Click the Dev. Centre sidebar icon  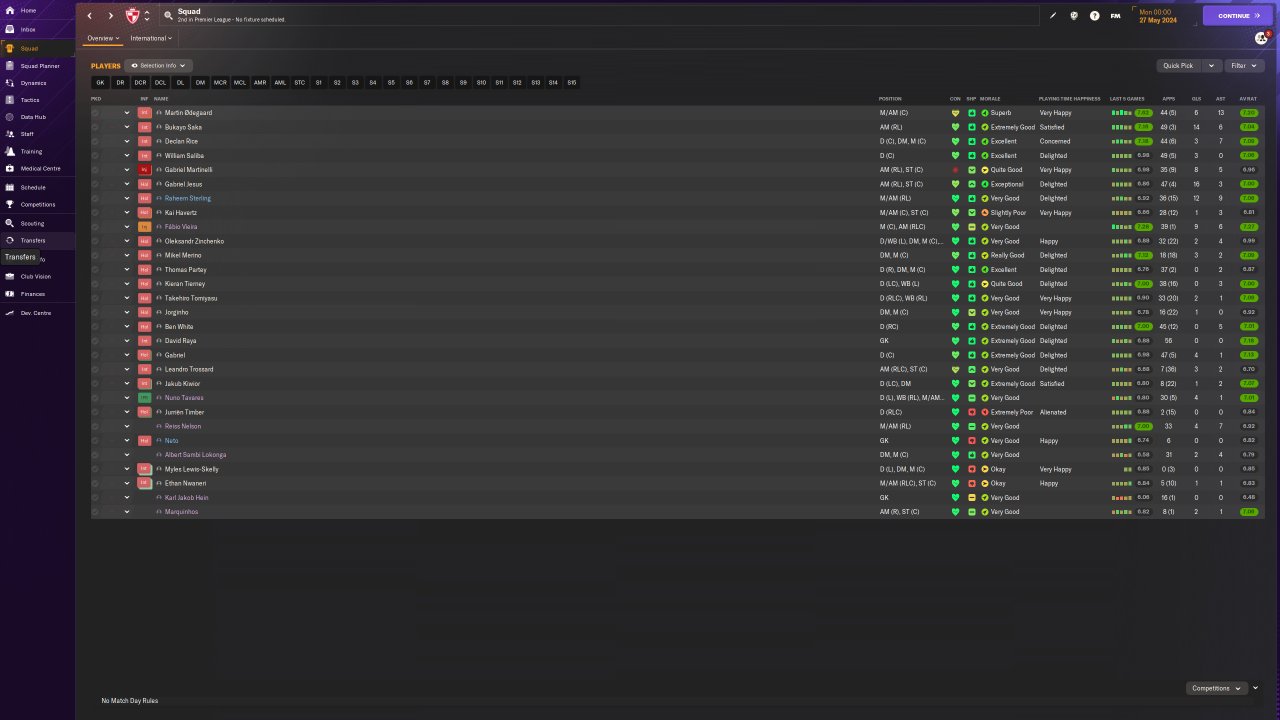click(x=9, y=313)
